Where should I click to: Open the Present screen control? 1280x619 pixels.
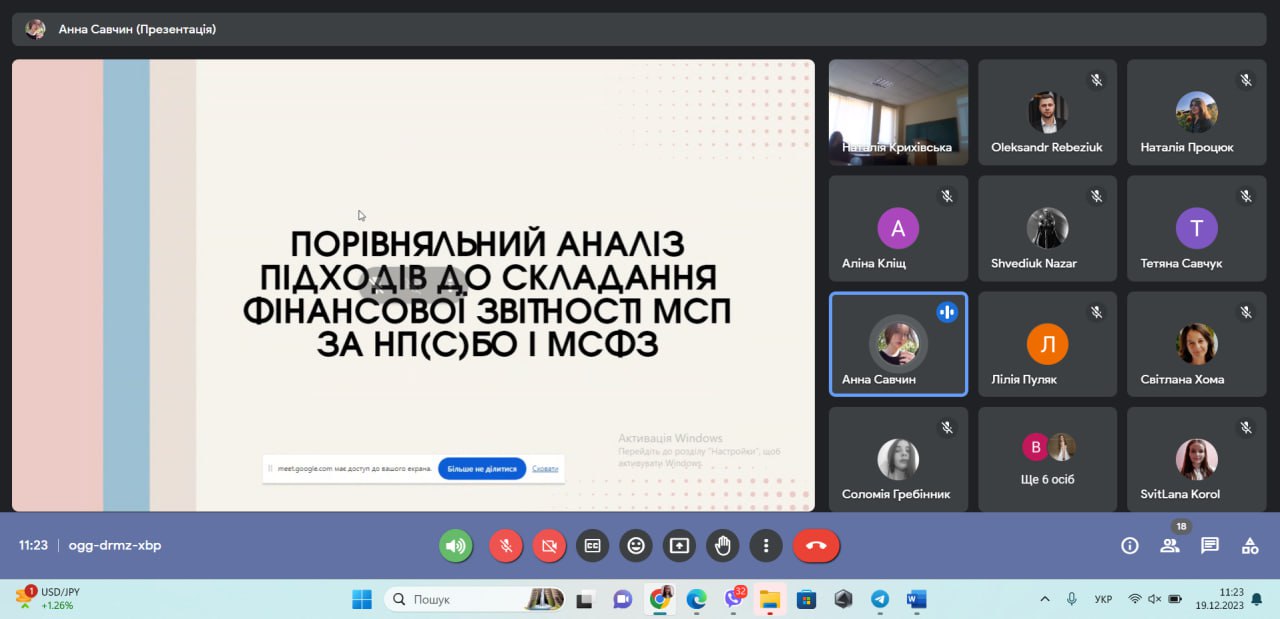(x=679, y=546)
